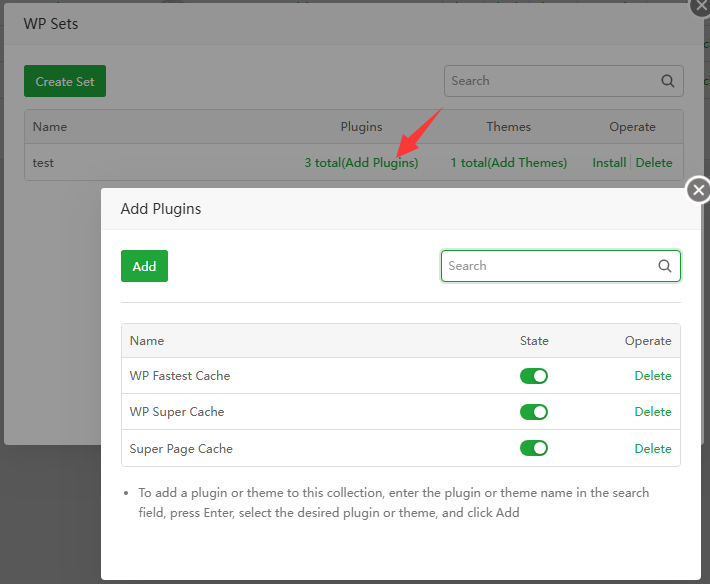Close the Add Plugins dialog
710x584 pixels.
click(698, 189)
